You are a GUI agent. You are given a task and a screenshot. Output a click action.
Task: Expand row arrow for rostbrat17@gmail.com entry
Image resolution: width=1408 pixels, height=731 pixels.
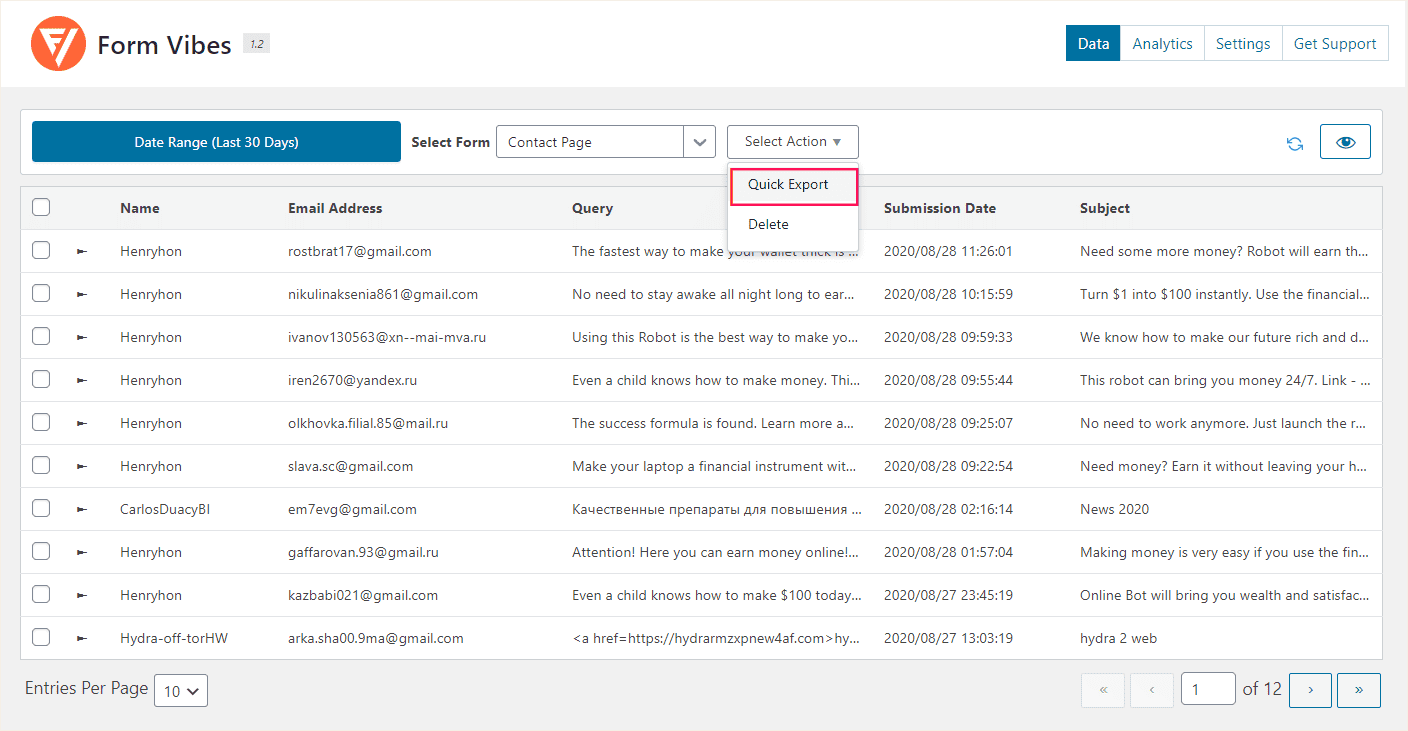point(82,252)
